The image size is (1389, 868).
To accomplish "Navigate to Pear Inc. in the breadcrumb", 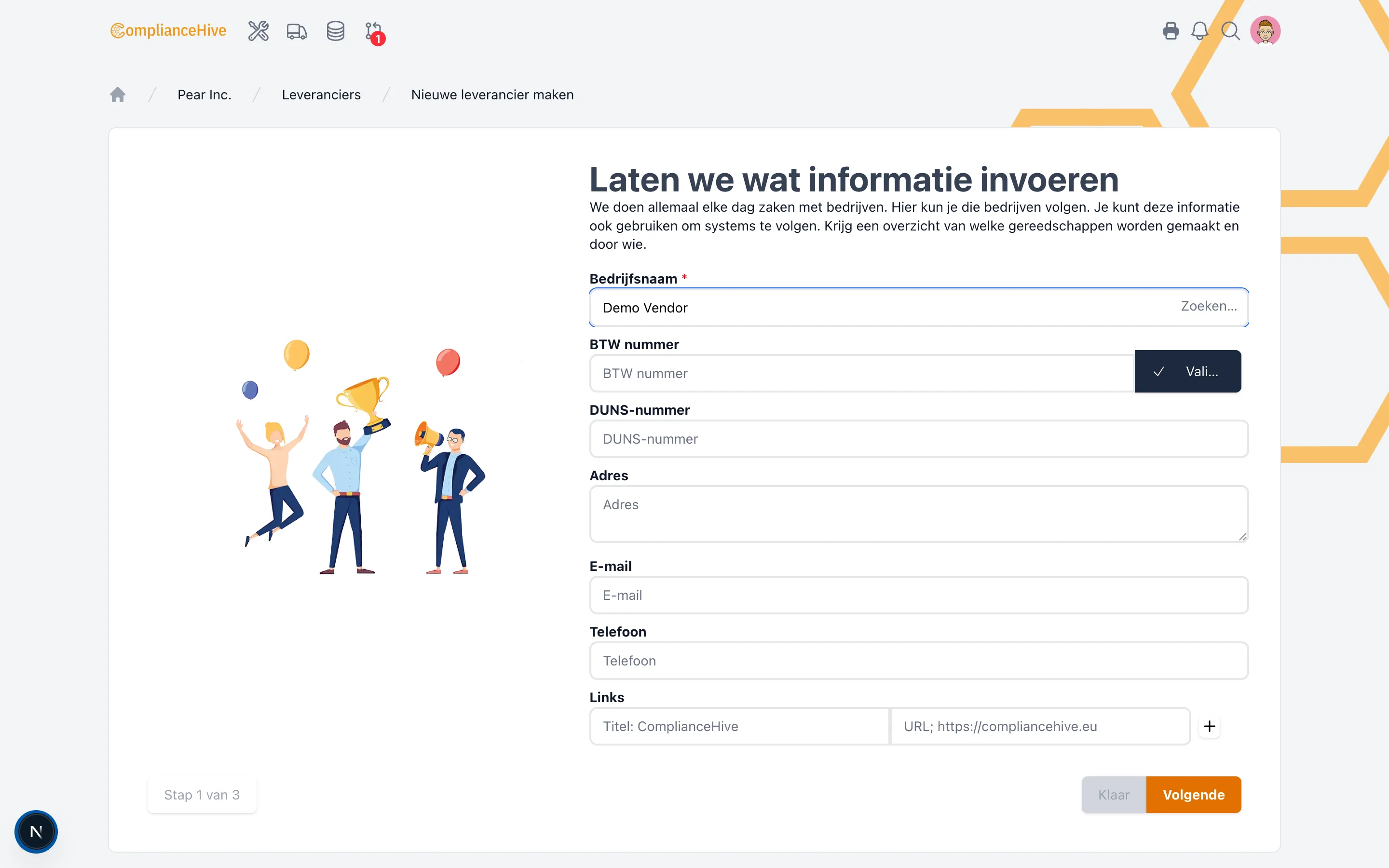I will pos(204,94).
